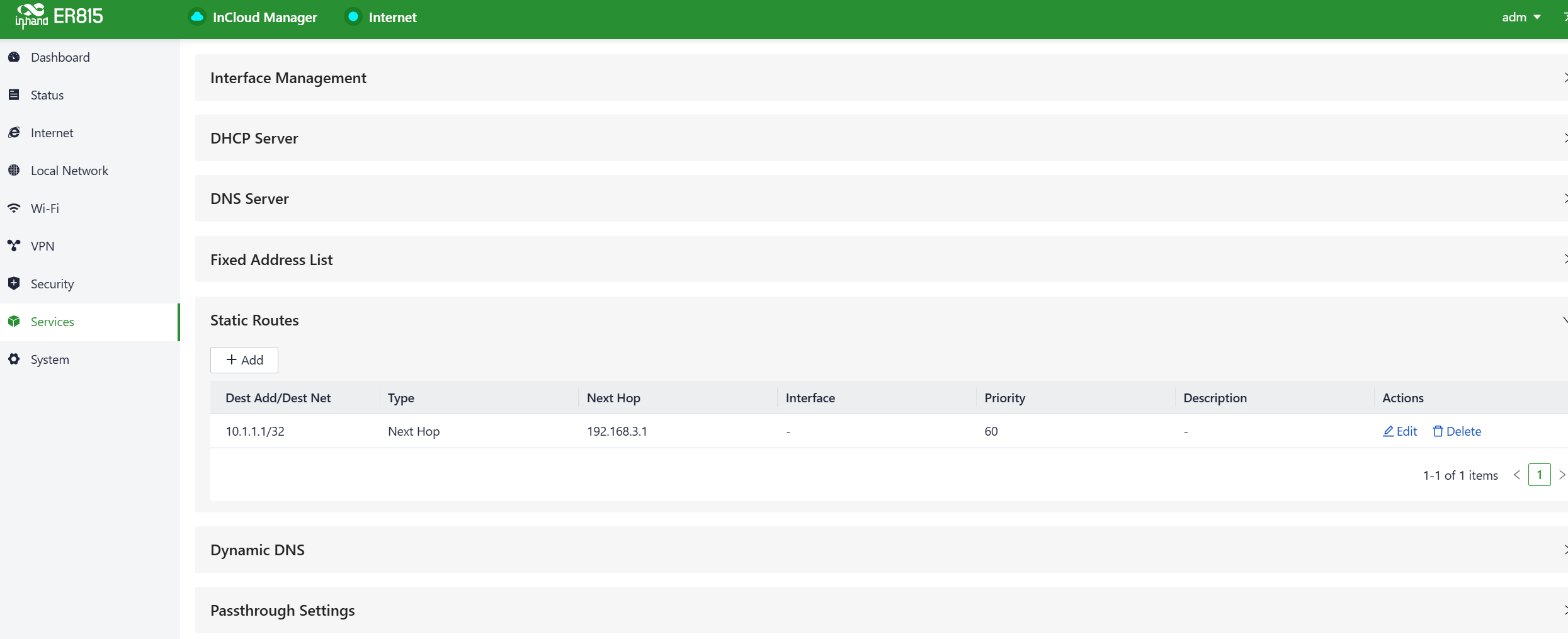Click the Local Network globe icon
The height and width of the screenshot is (639, 1568).
pos(14,171)
